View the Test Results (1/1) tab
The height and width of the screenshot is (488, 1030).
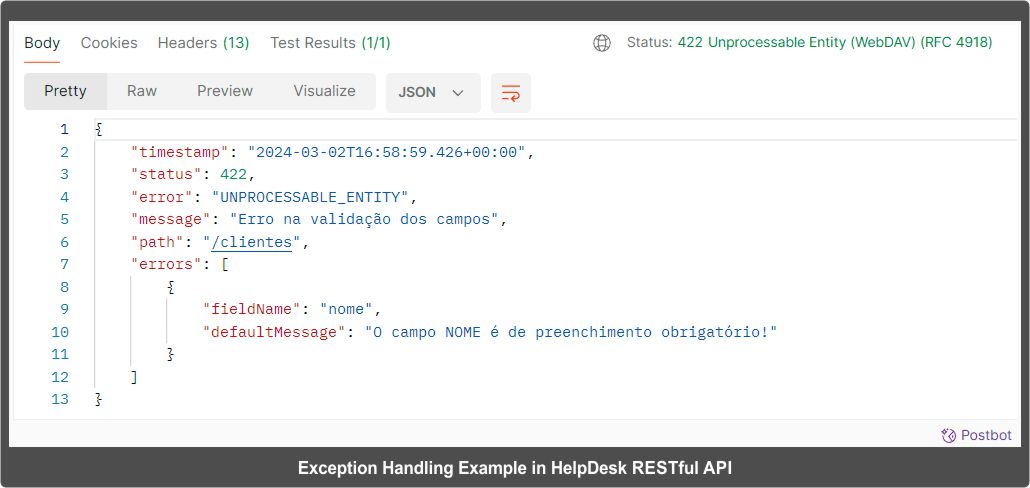(x=330, y=43)
